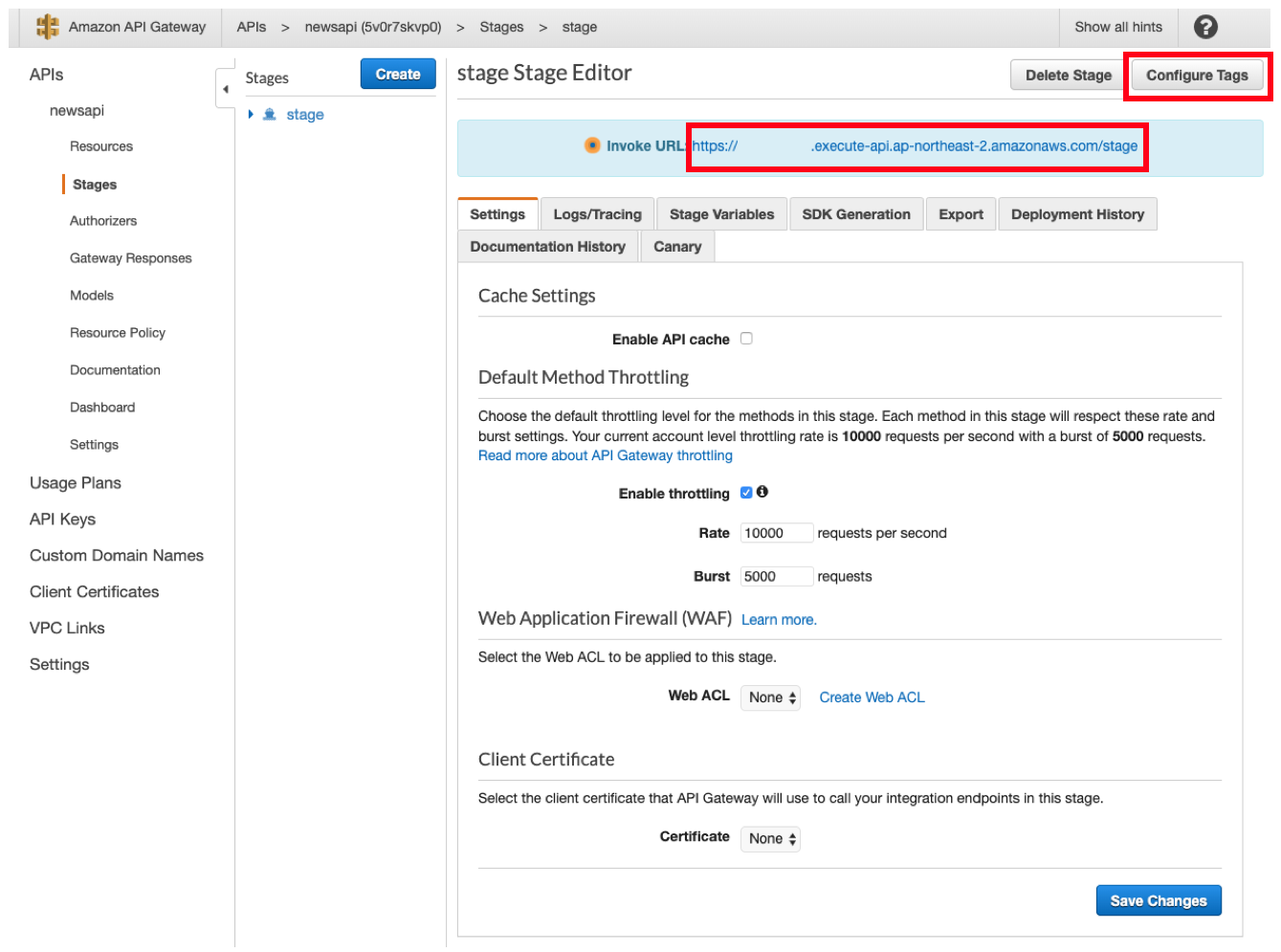Image resolution: width=1281 pixels, height=952 pixels.
Task: Click the stage icon in Stages tree
Action: [270, 115]
